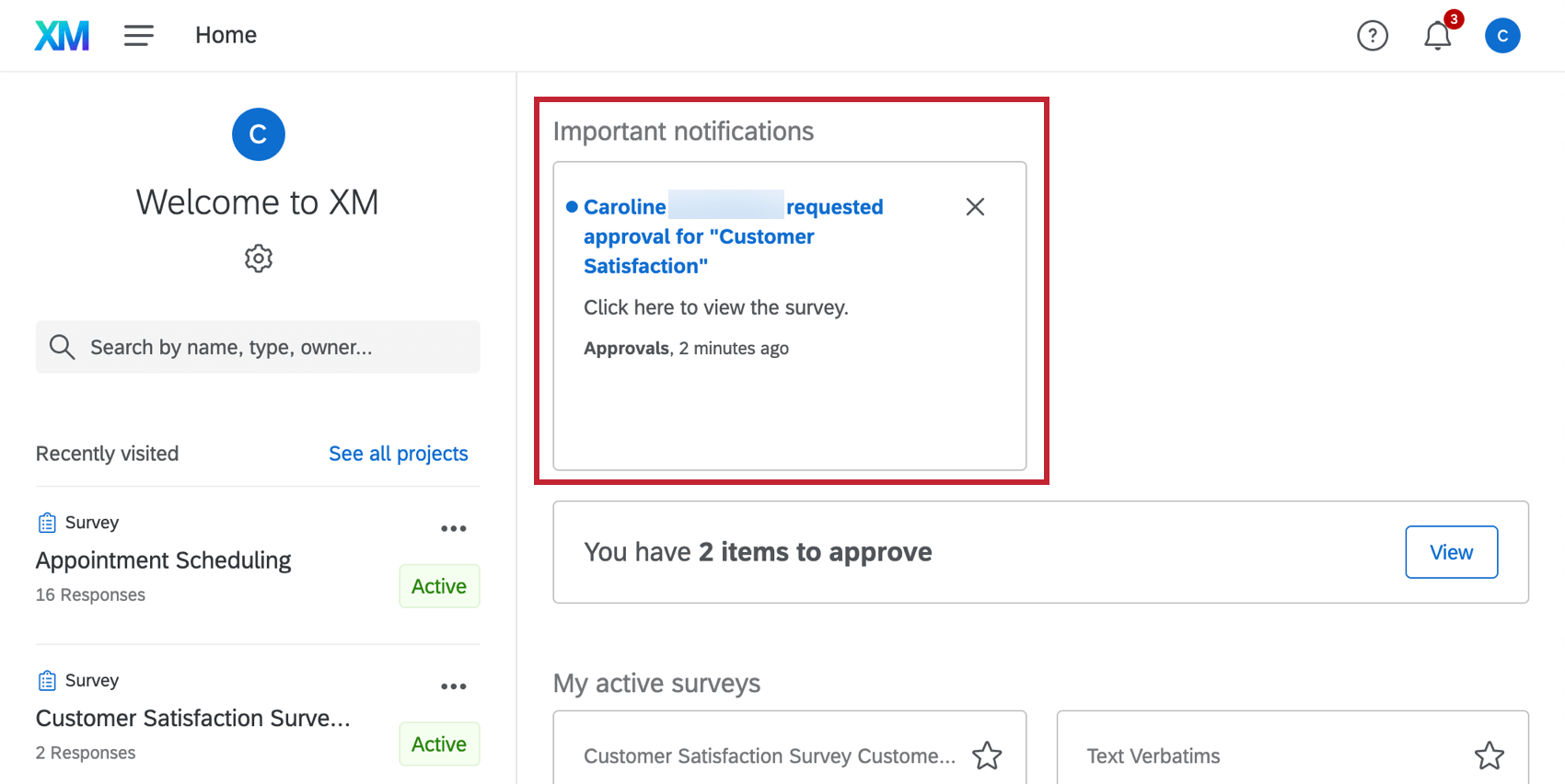Open the hamburger navigation menu

tap(139, 36)
